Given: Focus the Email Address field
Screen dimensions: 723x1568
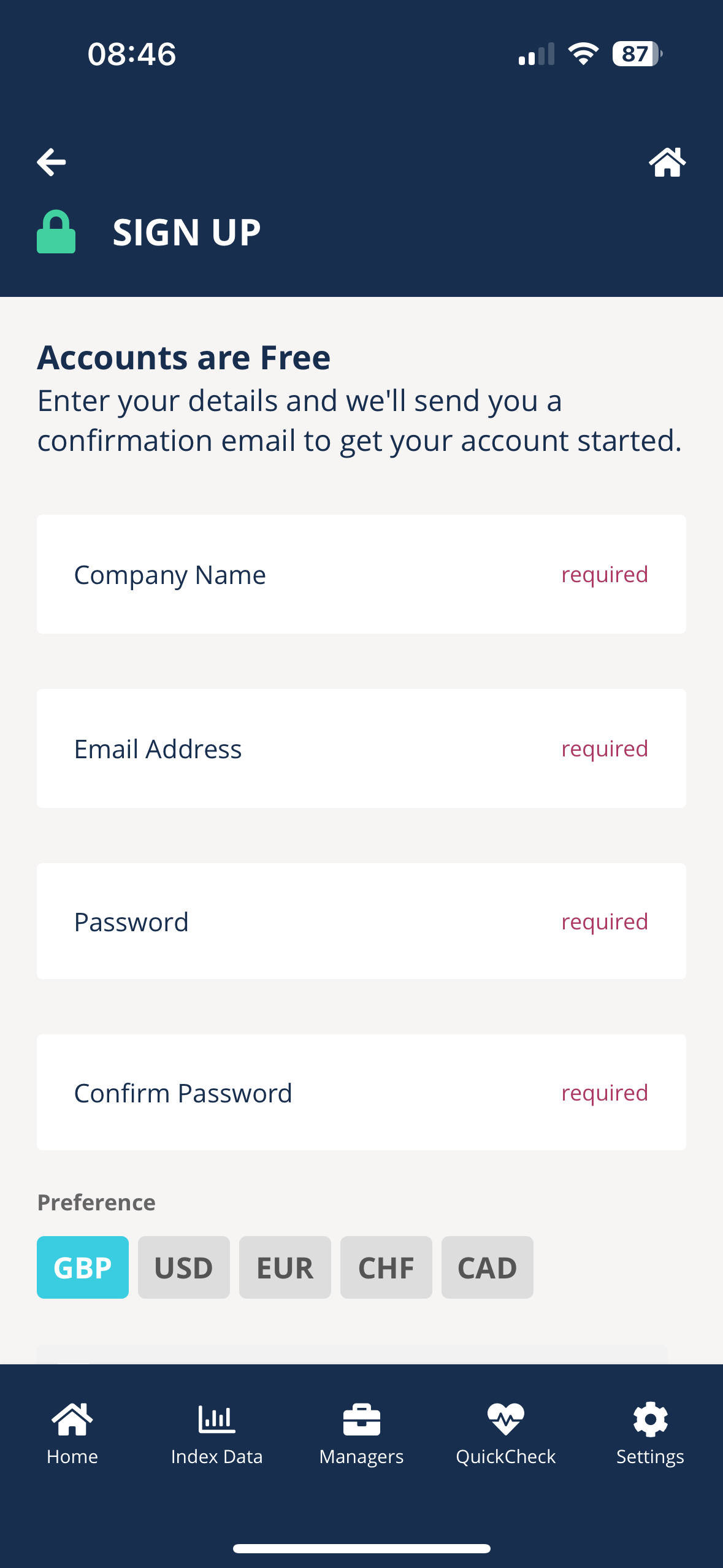Looking at the screenshot, I should [x=361, y=748].
